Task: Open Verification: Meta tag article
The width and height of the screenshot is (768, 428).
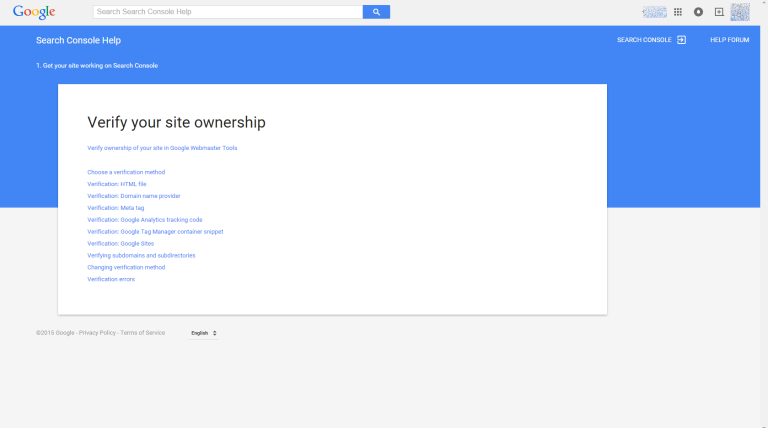Action: pos(116,208)
